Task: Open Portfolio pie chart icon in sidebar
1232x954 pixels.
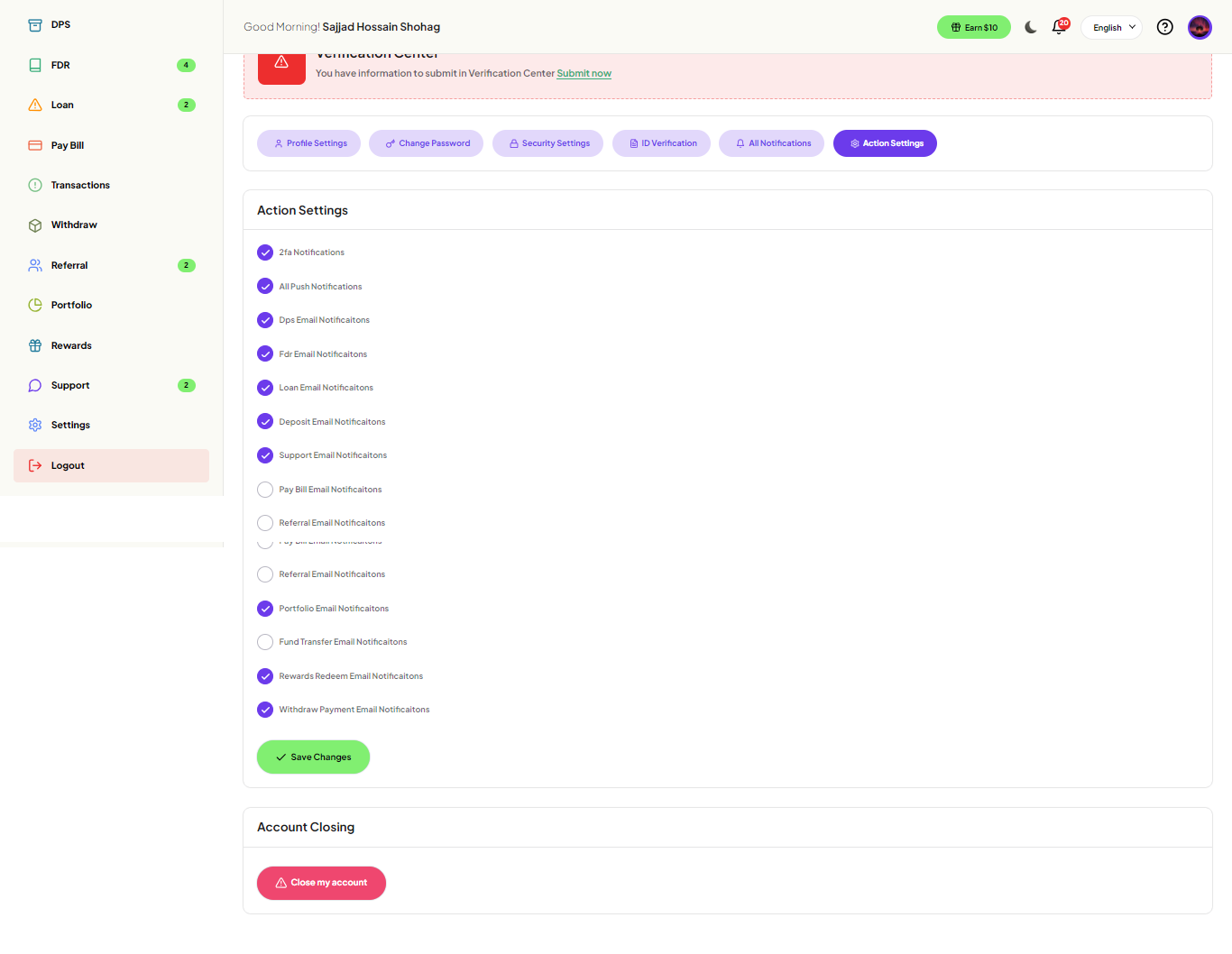Action: [x=35, y=305]
